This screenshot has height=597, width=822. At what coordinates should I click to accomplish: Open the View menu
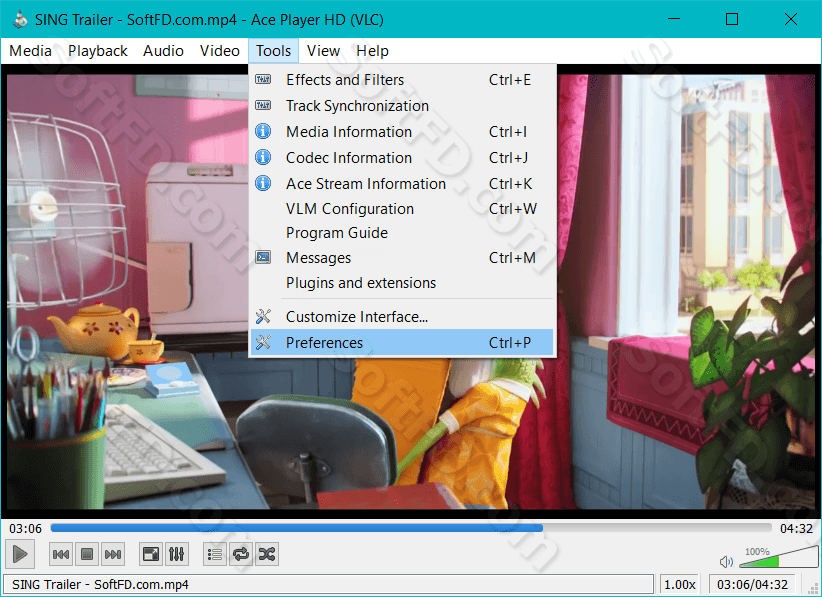pos(323,51)
